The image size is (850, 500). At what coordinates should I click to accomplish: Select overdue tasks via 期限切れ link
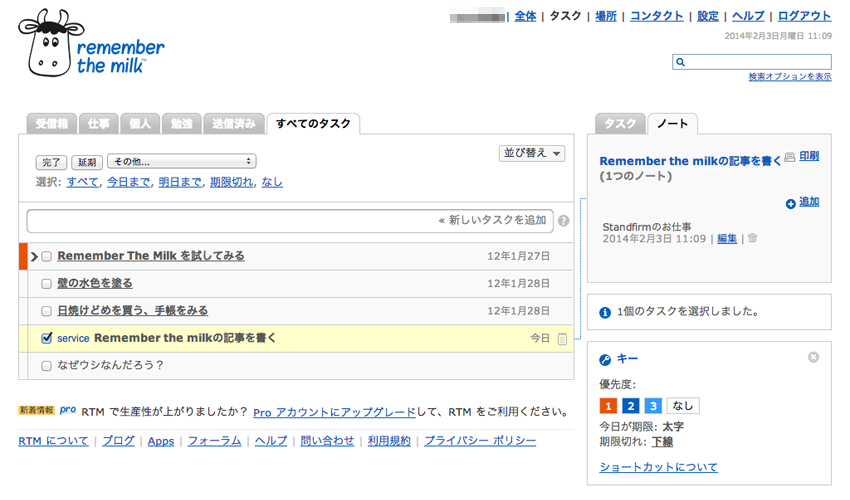231,182
